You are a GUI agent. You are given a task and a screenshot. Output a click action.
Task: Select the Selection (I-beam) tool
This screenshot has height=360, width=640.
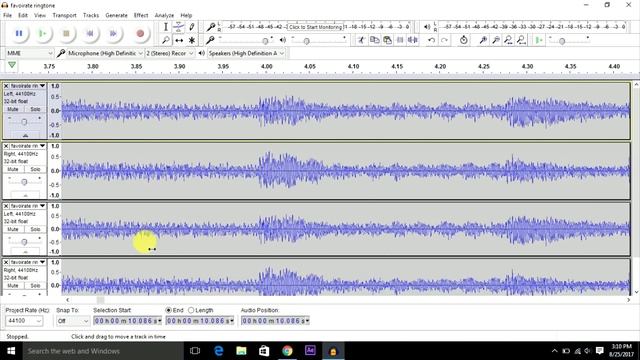click(166, 27)
